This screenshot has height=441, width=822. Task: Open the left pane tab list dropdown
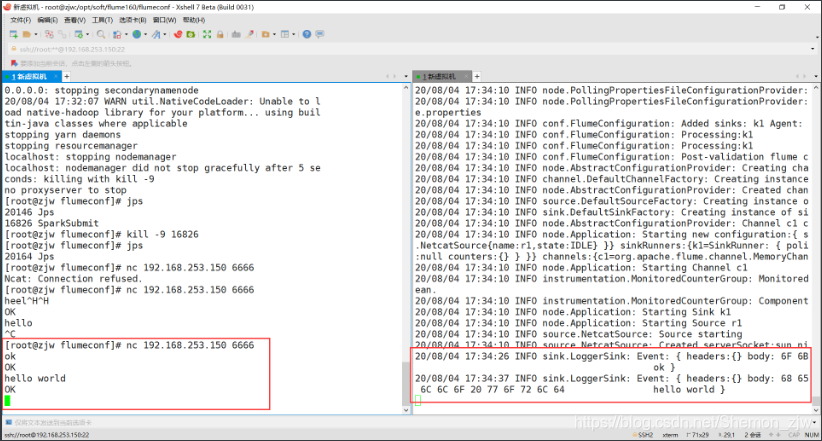406,77
